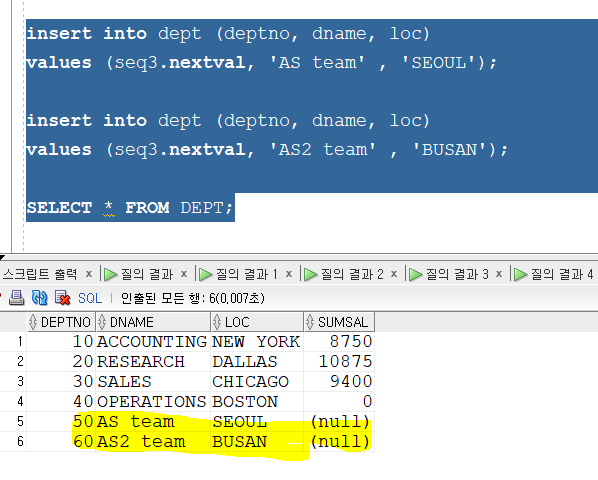Image resolution: width=598 pixels, height=480 pixels.
Task: Select row number 3 in the result grid
Action: click(13, 382)
